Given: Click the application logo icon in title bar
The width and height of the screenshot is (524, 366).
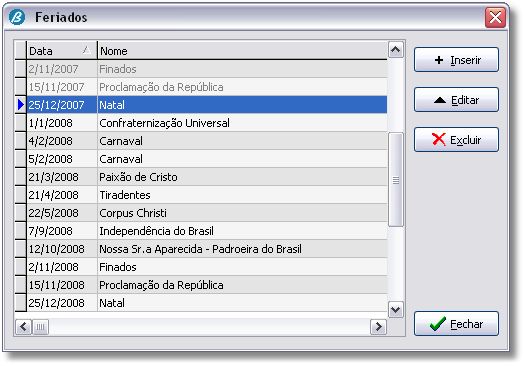Looking at the screenshot, I should 17,17.
